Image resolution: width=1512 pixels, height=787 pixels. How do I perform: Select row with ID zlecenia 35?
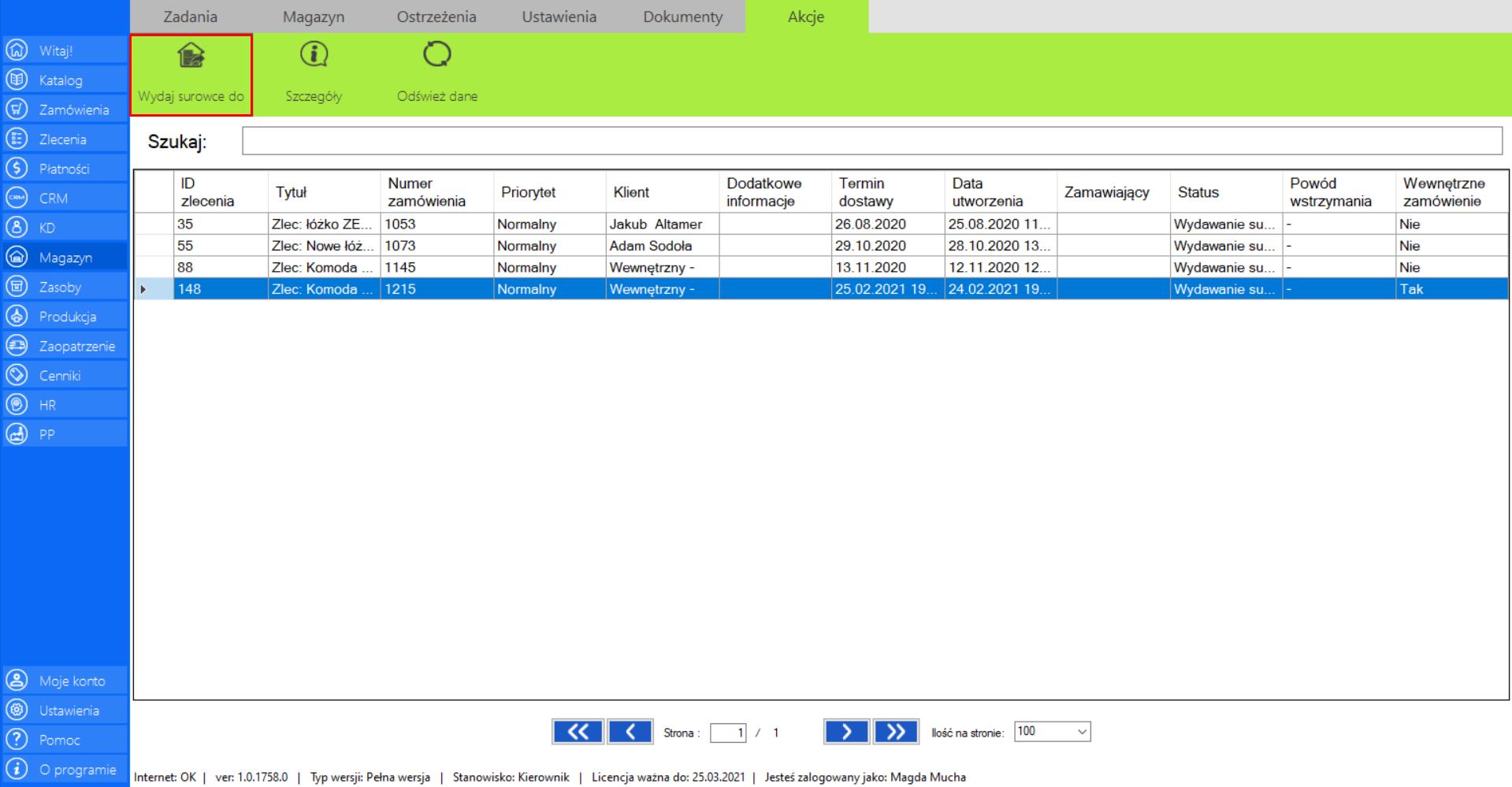(821, 224)
